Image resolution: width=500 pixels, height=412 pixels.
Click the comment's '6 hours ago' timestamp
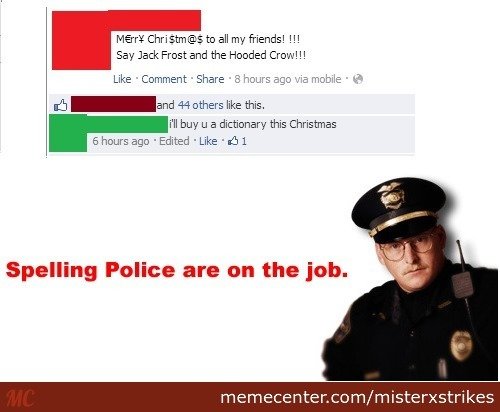tap(121, 141)
